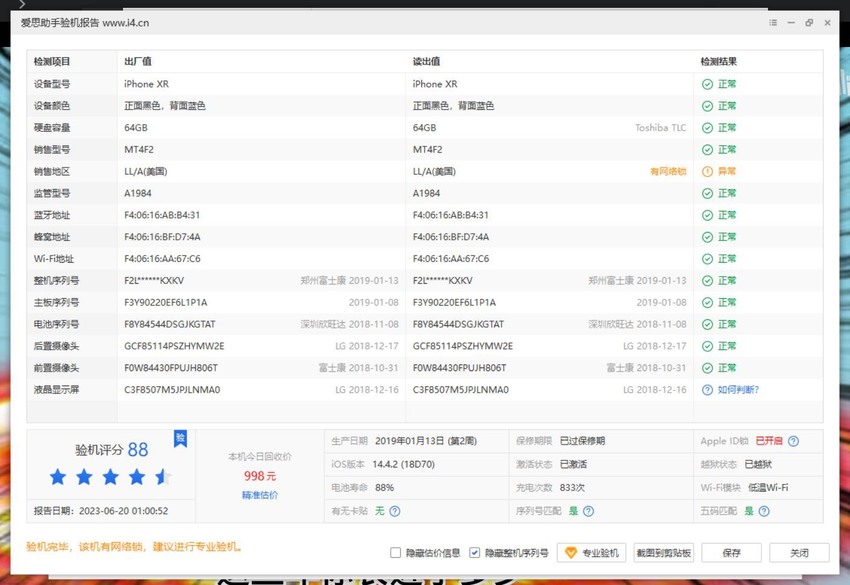Select the 验机评分 88 score
850x585 pixels.
coord(112,449)
